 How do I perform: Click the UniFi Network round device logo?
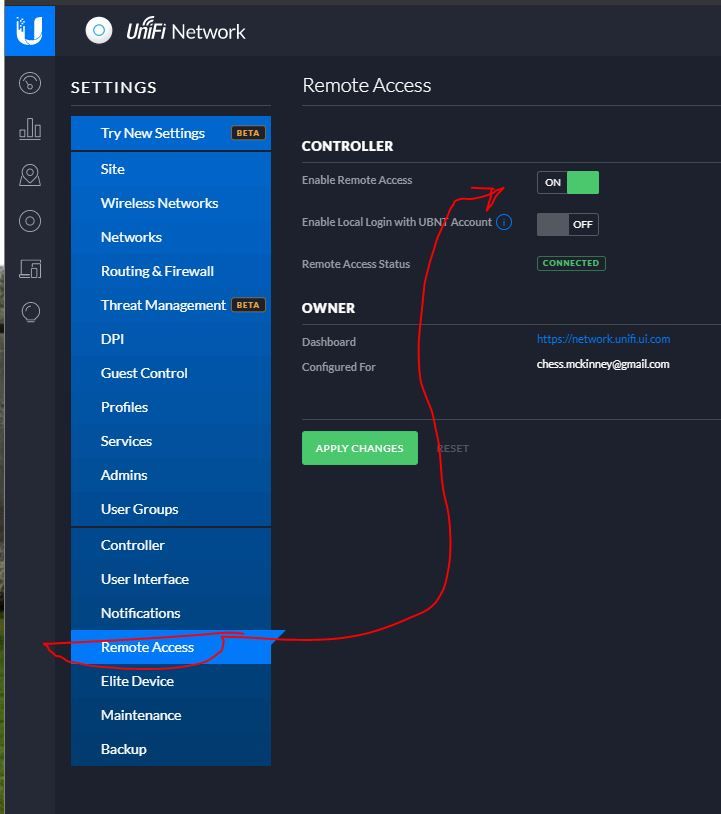tap(99, 31)
